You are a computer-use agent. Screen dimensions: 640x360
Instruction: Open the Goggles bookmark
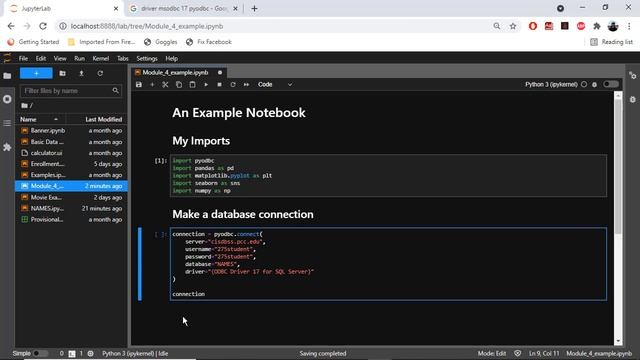[161, 42]
